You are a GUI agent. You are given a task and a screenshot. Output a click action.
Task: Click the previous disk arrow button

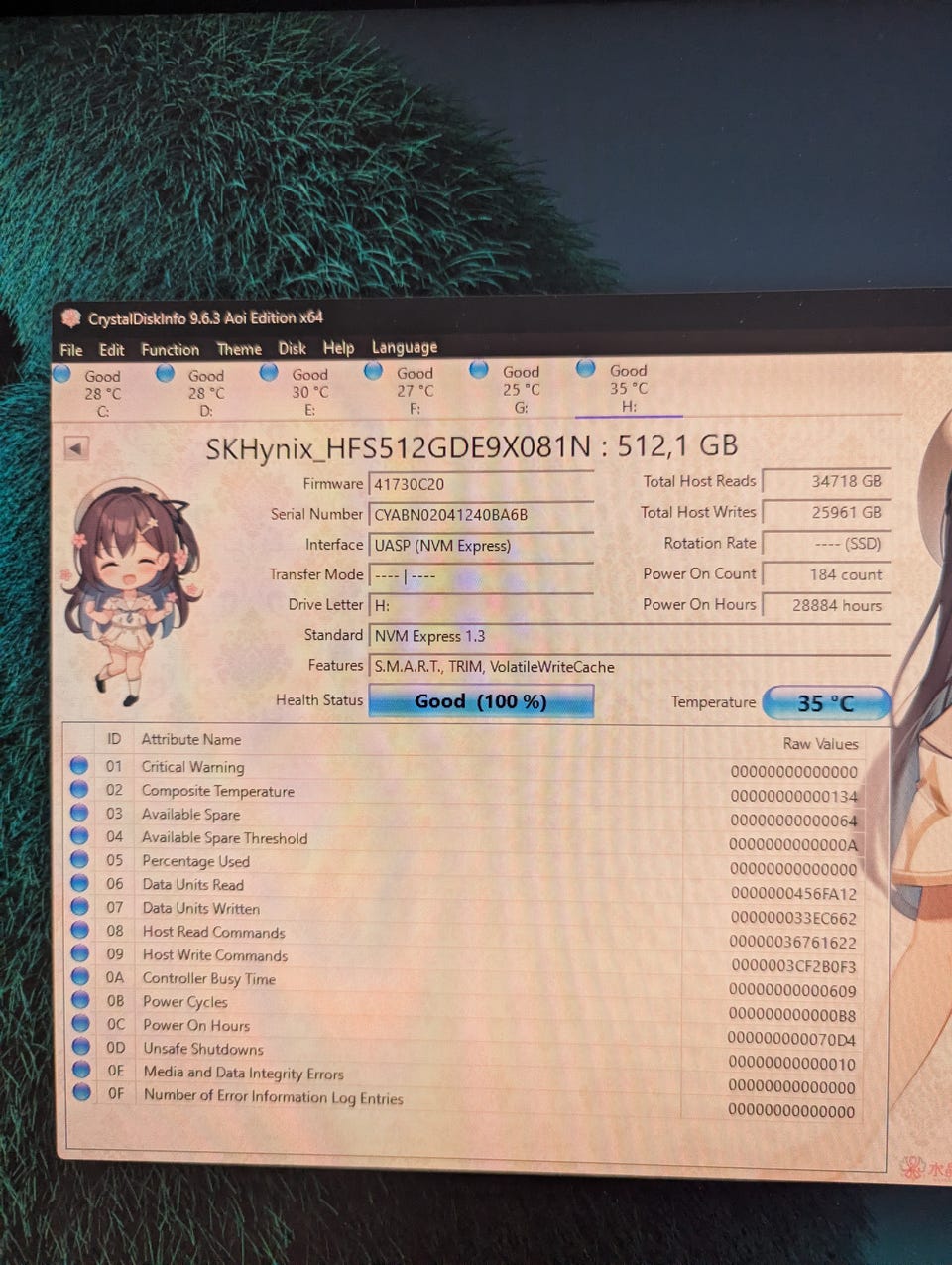[x=75, y=448]
